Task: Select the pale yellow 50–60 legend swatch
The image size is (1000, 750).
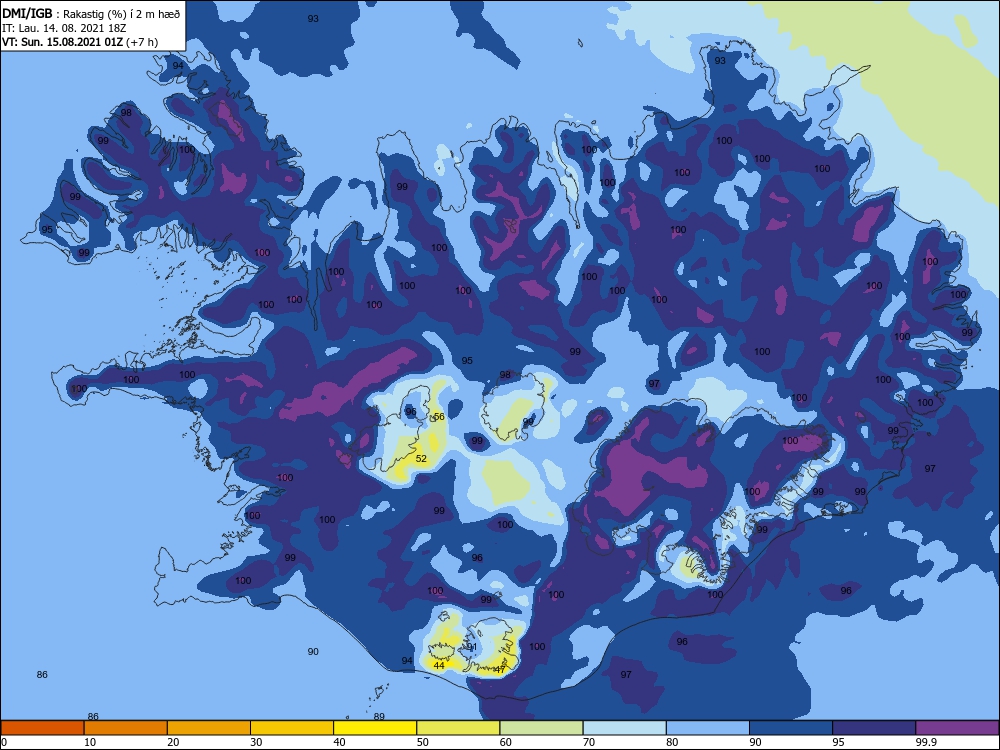Action: click(458, 728)
